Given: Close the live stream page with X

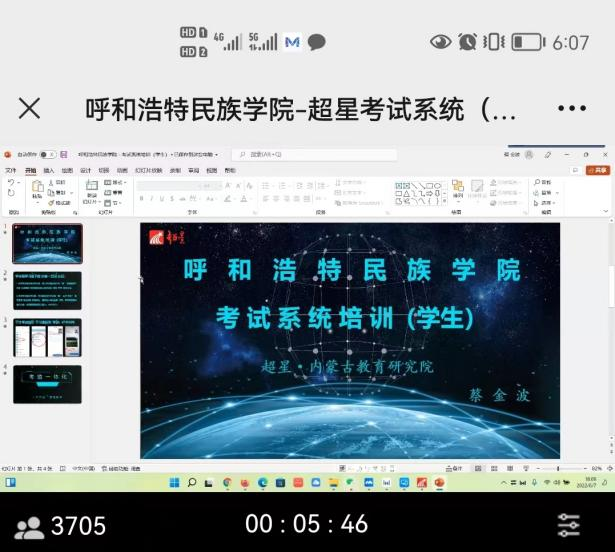Looking at the screenshot, I should tap(29, 108).
